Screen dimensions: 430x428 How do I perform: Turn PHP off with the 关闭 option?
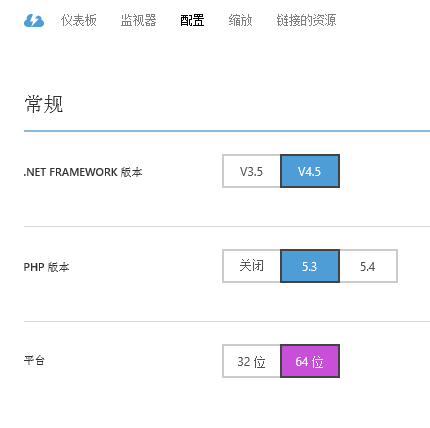coord(251,266)
